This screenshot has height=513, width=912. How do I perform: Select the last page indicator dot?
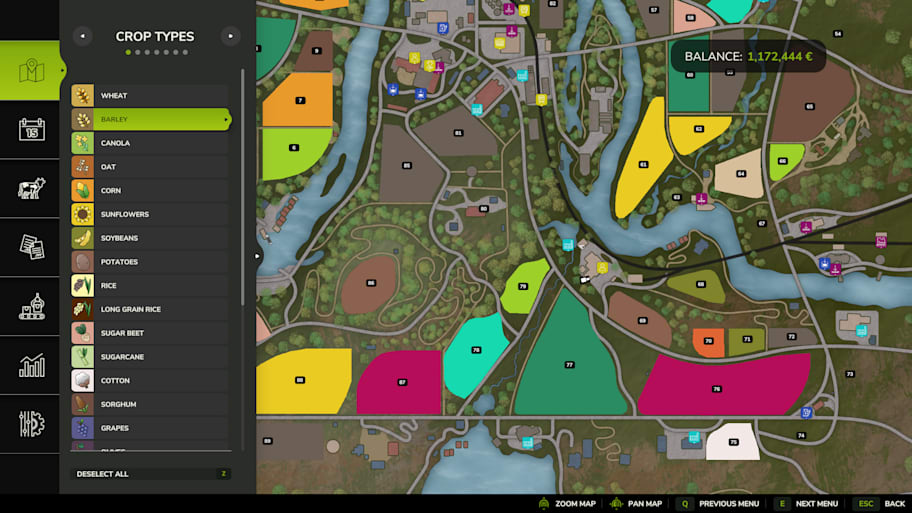point(185,52)
